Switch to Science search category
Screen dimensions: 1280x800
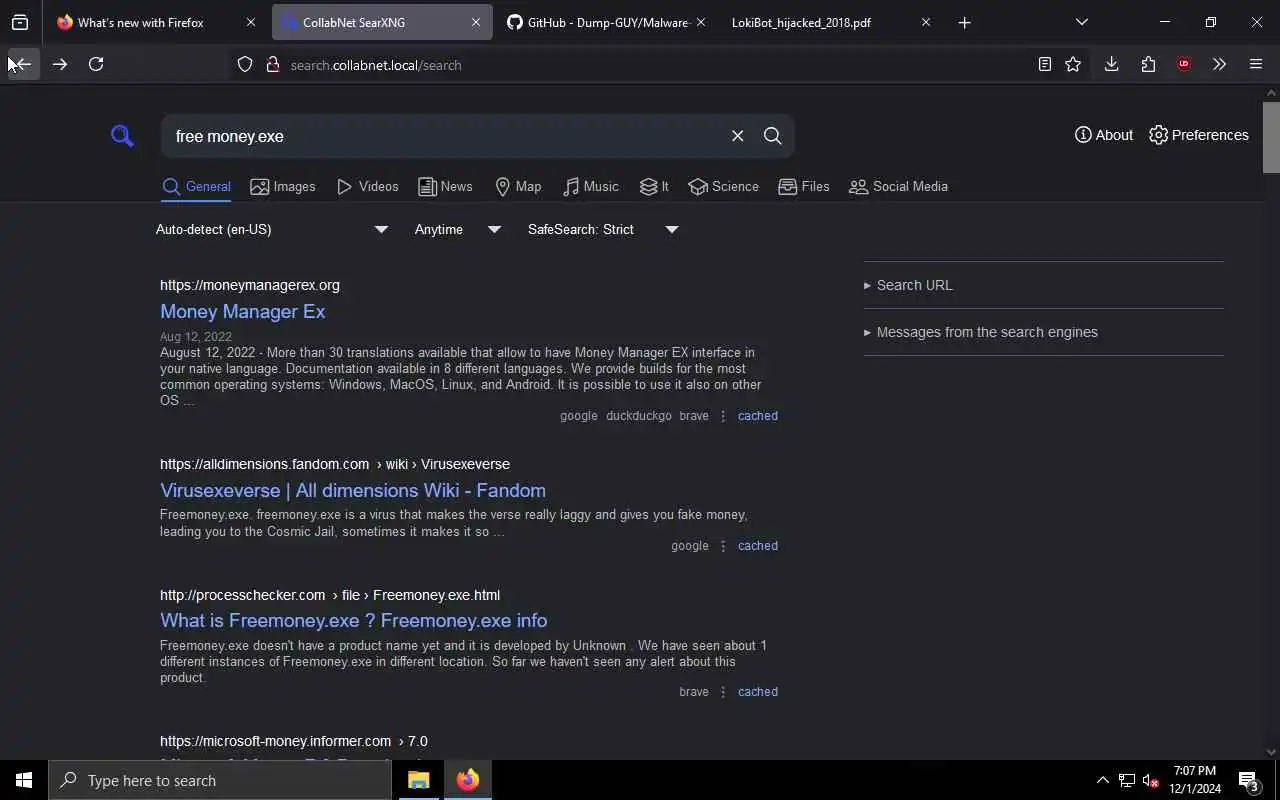tap(723, 187)
